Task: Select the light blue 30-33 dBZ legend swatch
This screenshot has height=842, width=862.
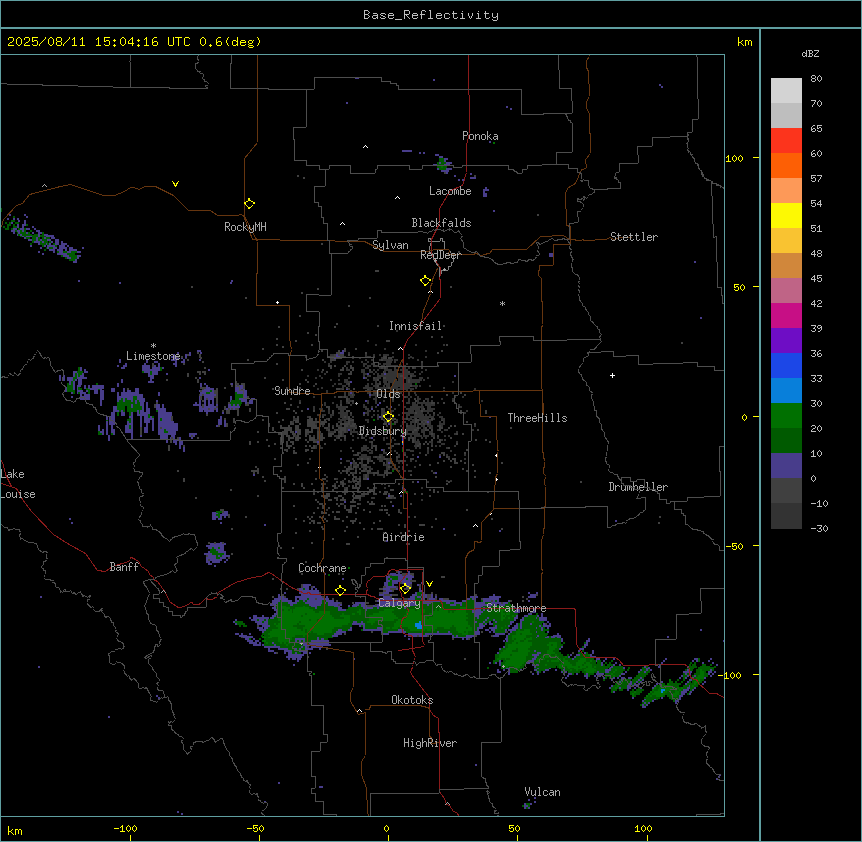Action: (x=786, y=390)
